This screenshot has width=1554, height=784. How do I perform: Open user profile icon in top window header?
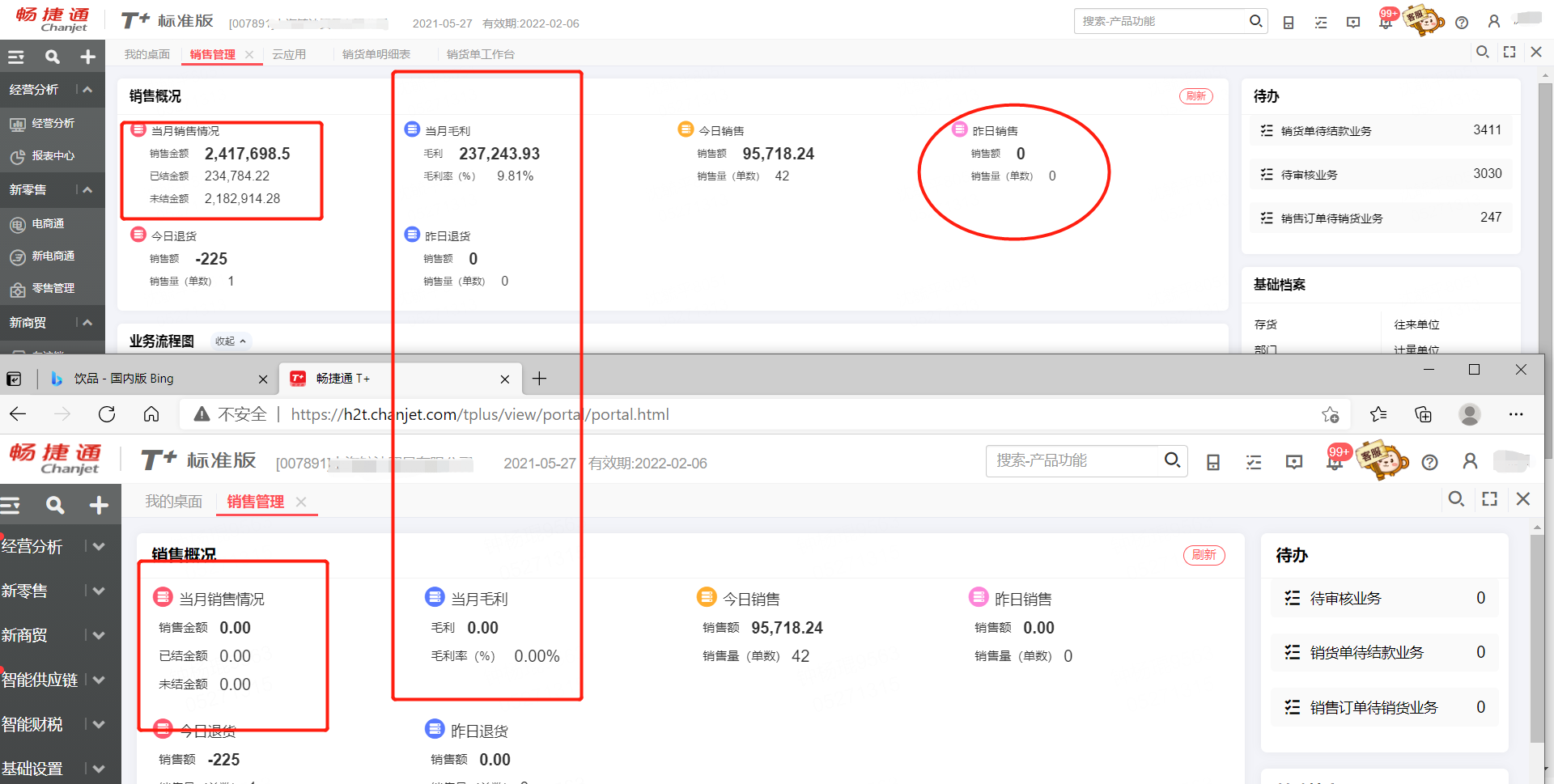[x=1494, y=22]
